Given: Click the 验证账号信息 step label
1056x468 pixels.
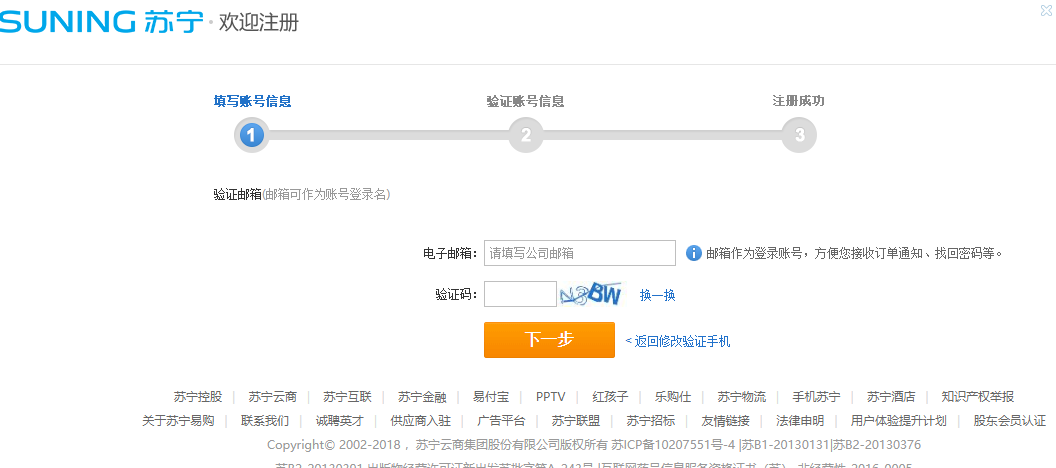Looking at the screenshot, I should point(525,101).
